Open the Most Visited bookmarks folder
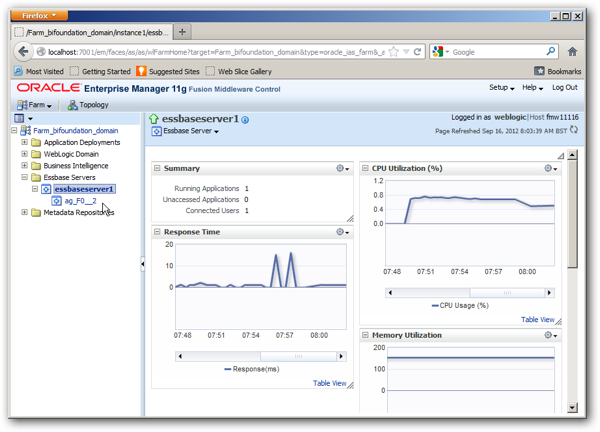This screenshot has width=600, height=432. 39,71
